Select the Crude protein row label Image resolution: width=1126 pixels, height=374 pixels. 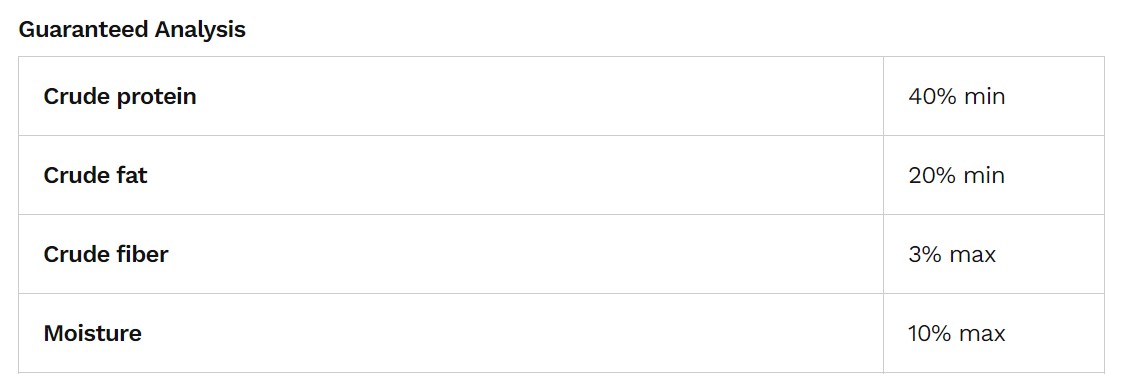pyautogui.click(x=120, y=96)
